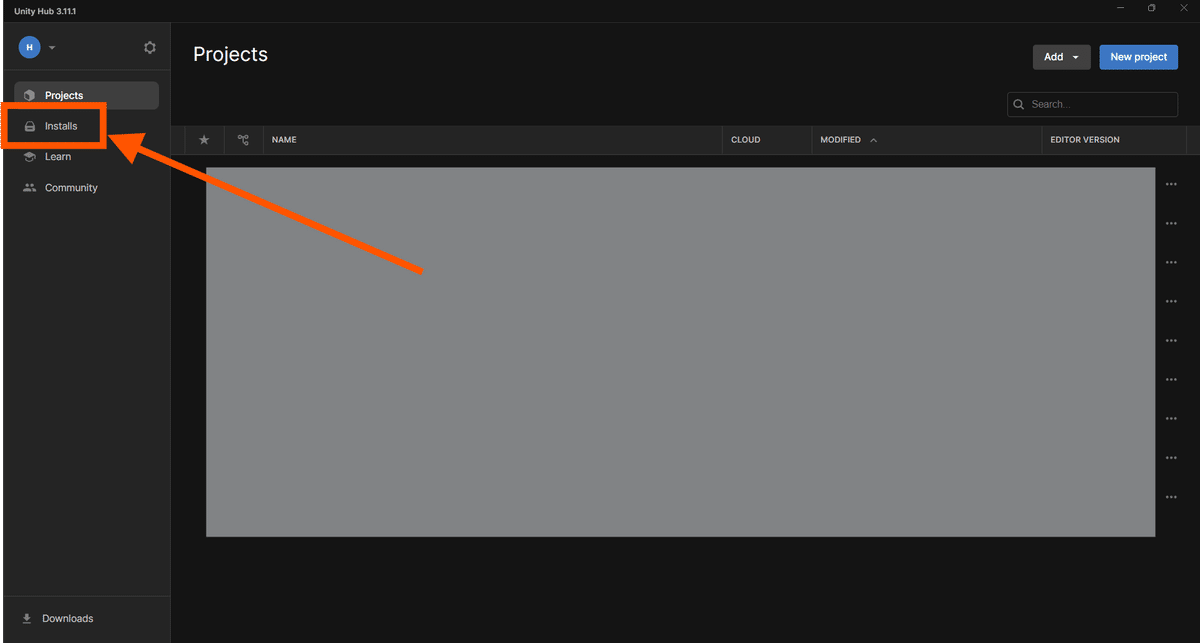The height and width of the screenshot is (643, 1200).
Task: Open the last project's three-dot menu
Action: [1171, 497]
